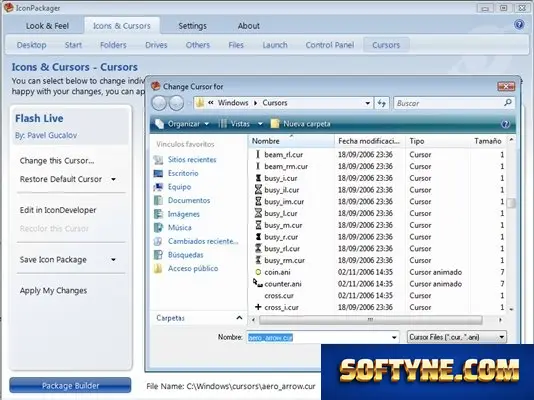534x400 pixels.
Task: Expand the Save Icon Package arrow
Action: pyautogui.click(x=113, y=260)
